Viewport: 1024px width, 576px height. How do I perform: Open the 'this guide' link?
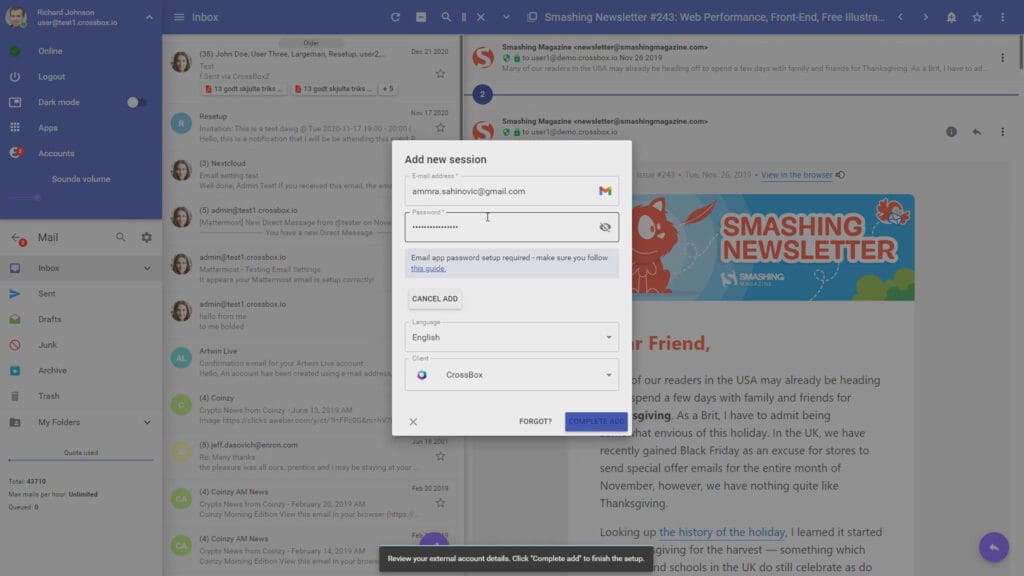tap(428, 268)
